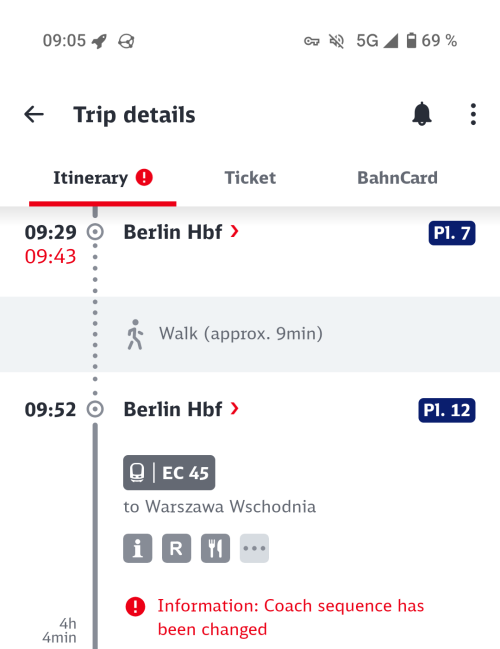Tap the reservation 'R' amenity icon
The image size is (500, 649).
(176, 548)
